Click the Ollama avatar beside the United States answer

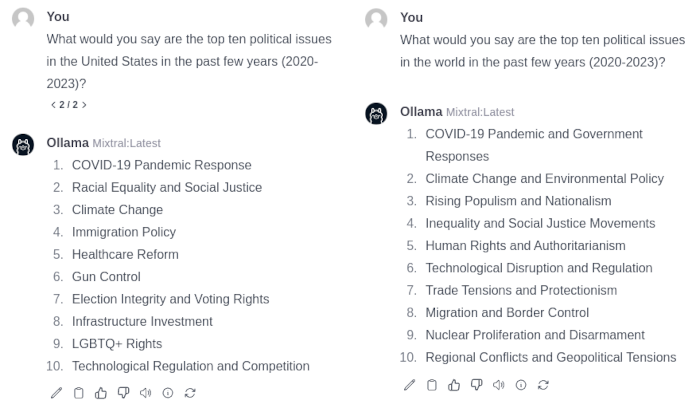click(x=23, y=145)
